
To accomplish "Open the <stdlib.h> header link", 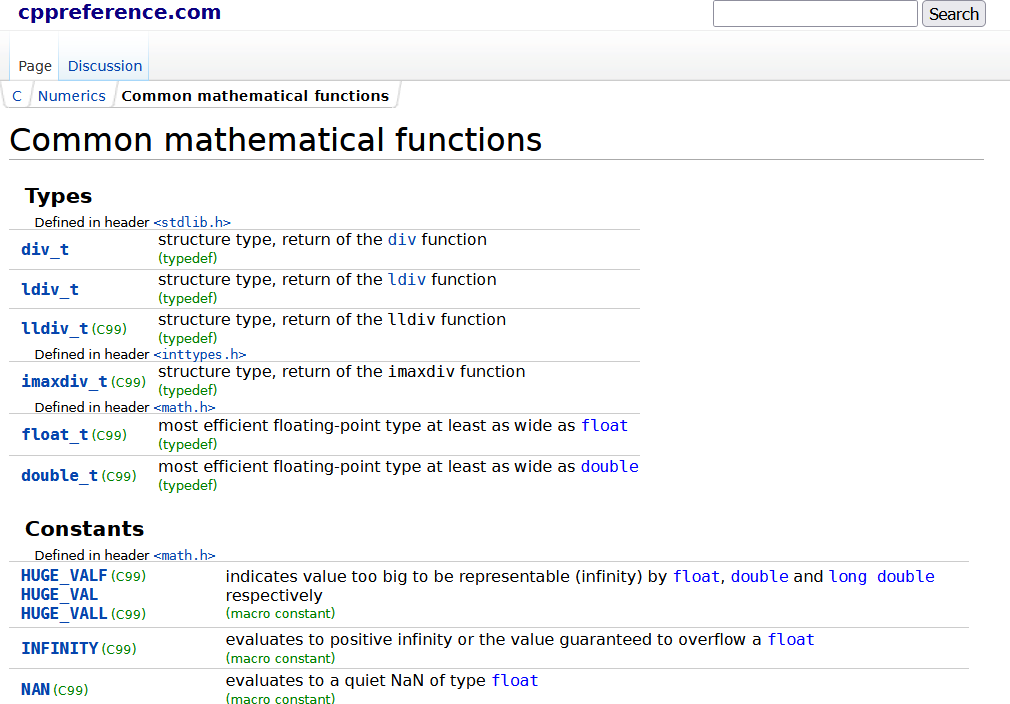I will (192, 222).
